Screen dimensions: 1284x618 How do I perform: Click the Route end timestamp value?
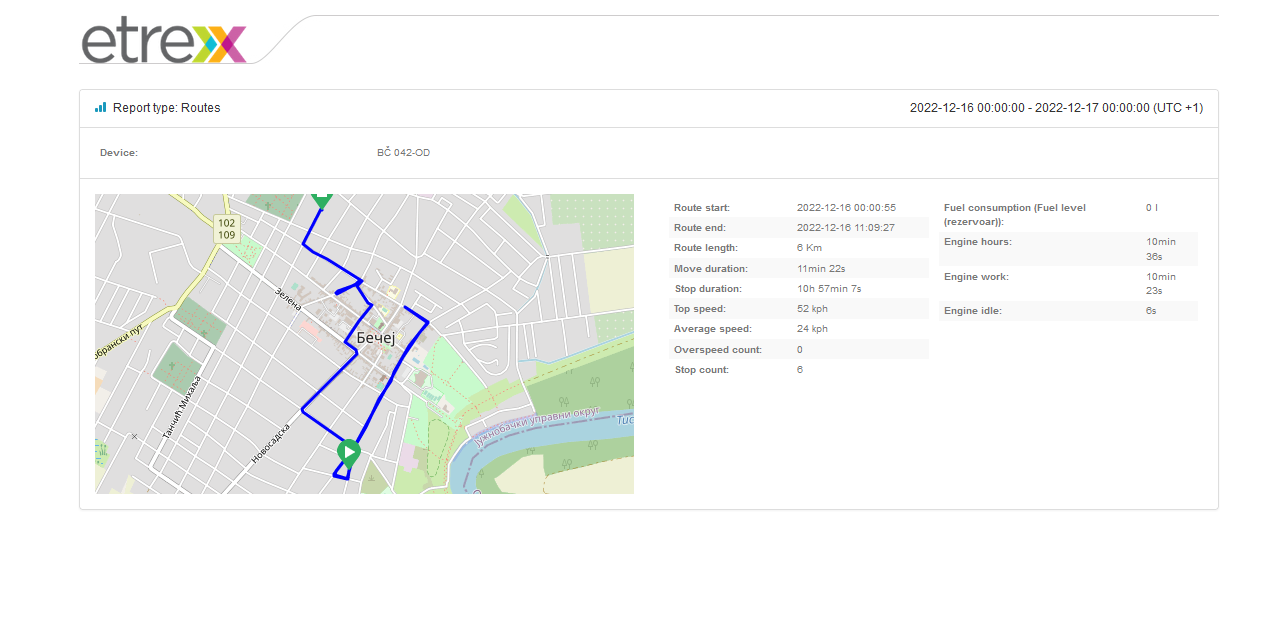pos(846,228)
